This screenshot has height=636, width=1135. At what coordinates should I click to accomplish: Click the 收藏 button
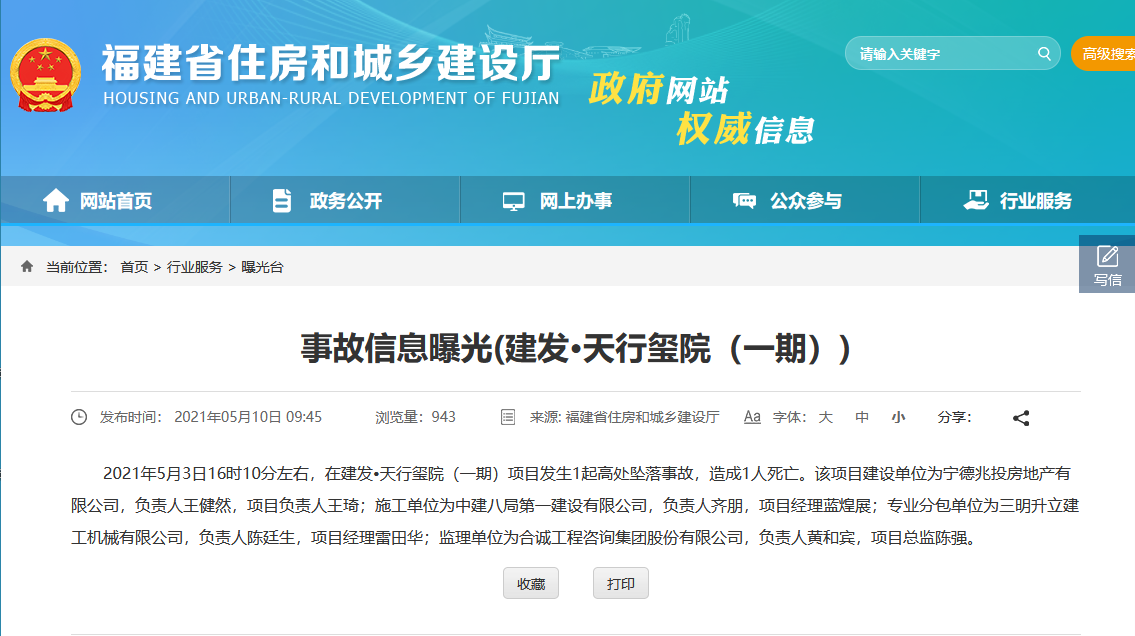pyautogui.click(x=531, y=583)
